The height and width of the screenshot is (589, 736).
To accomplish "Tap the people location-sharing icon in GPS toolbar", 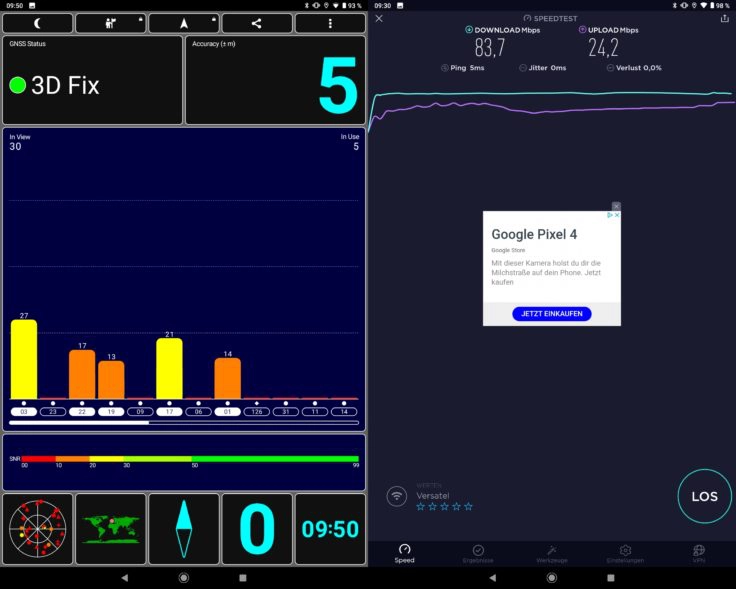I will (111, 23).
